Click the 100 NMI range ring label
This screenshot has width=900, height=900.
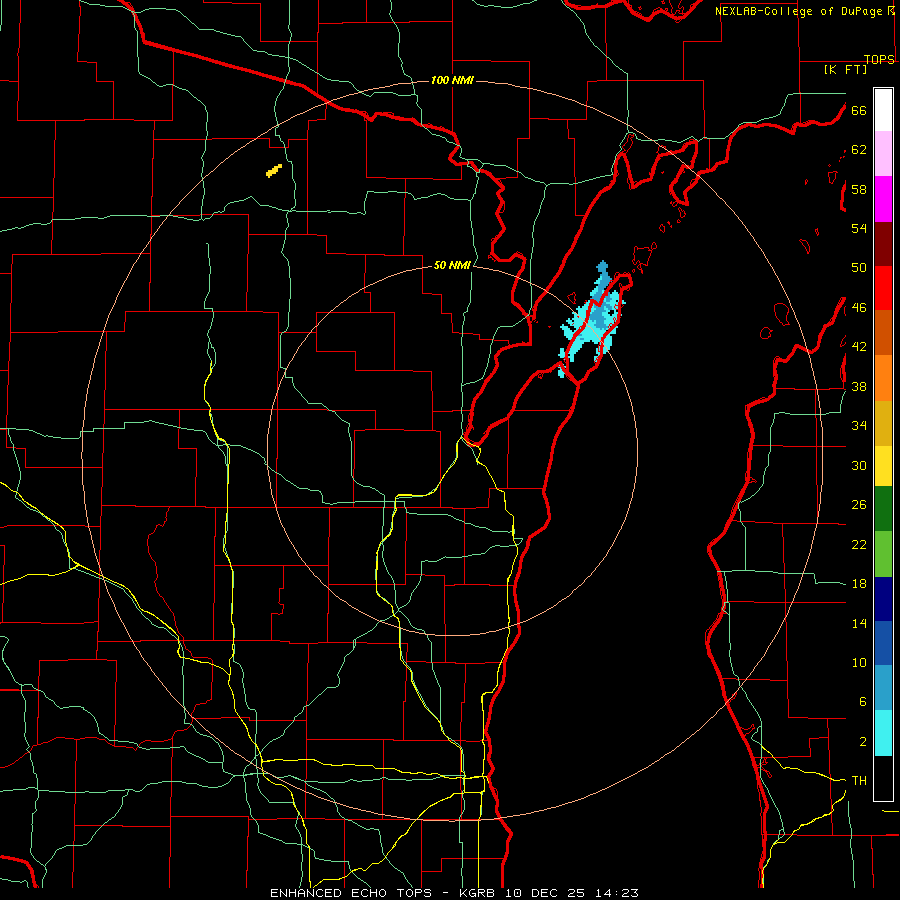pos(452,80)
